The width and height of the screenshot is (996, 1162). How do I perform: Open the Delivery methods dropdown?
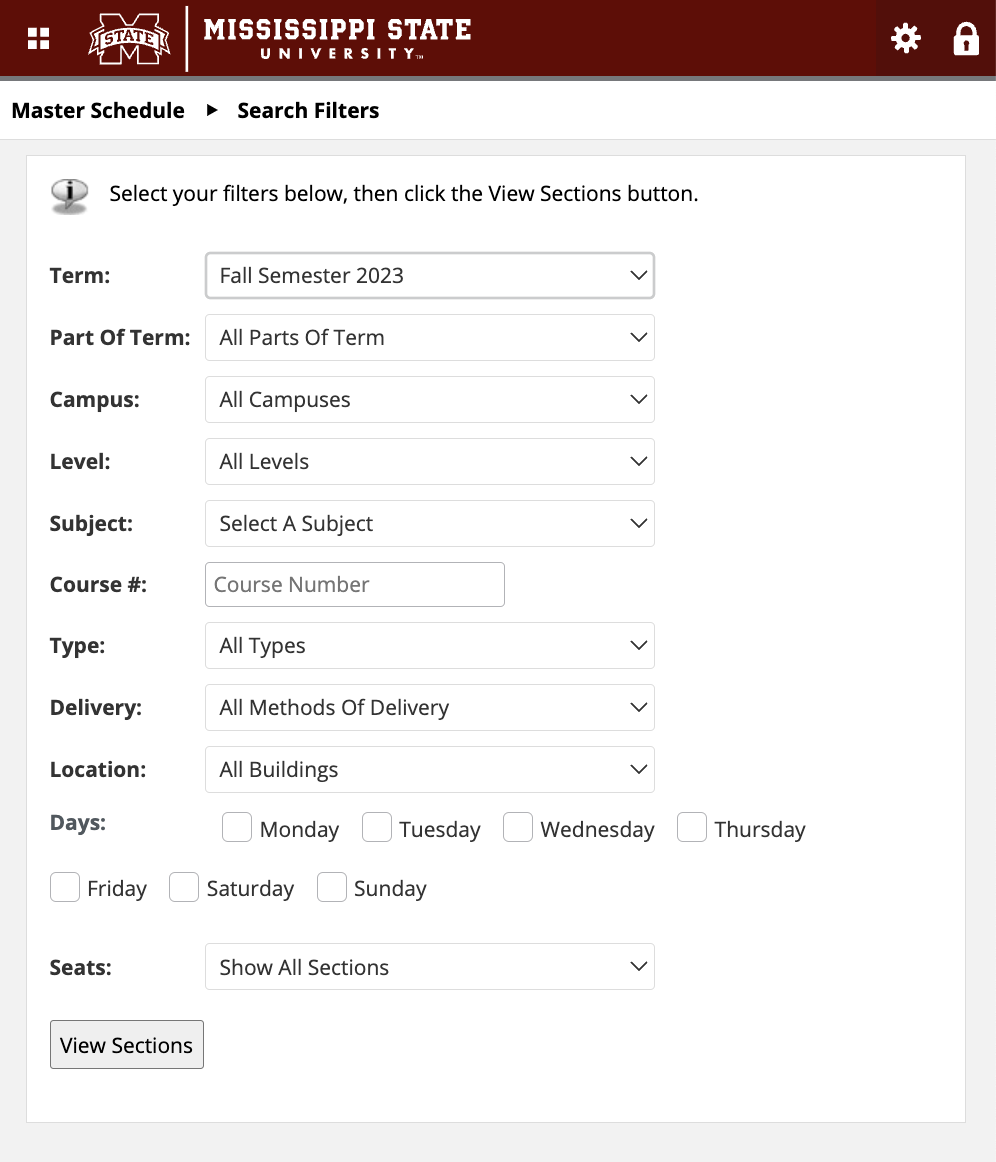click(x=430, y=708)
